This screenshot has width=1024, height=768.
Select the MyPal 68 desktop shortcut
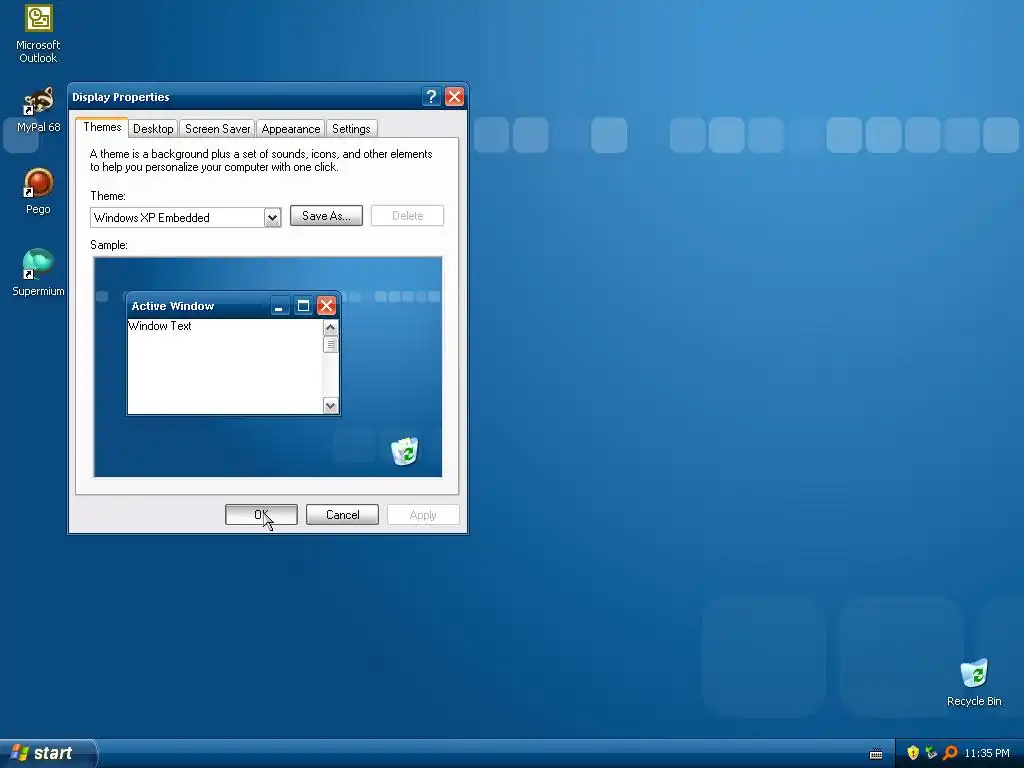38,110
